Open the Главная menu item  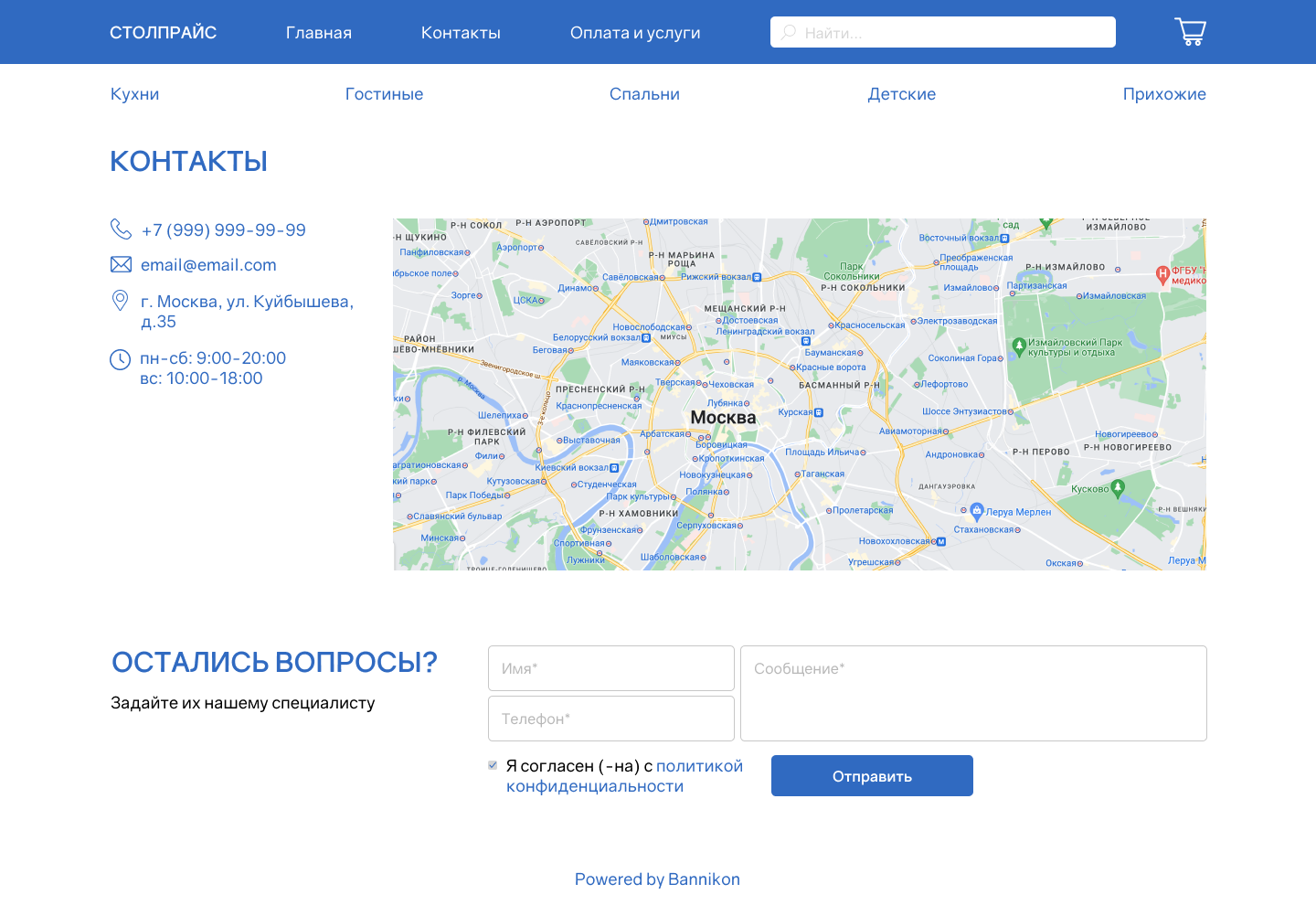tap(319, 33)
